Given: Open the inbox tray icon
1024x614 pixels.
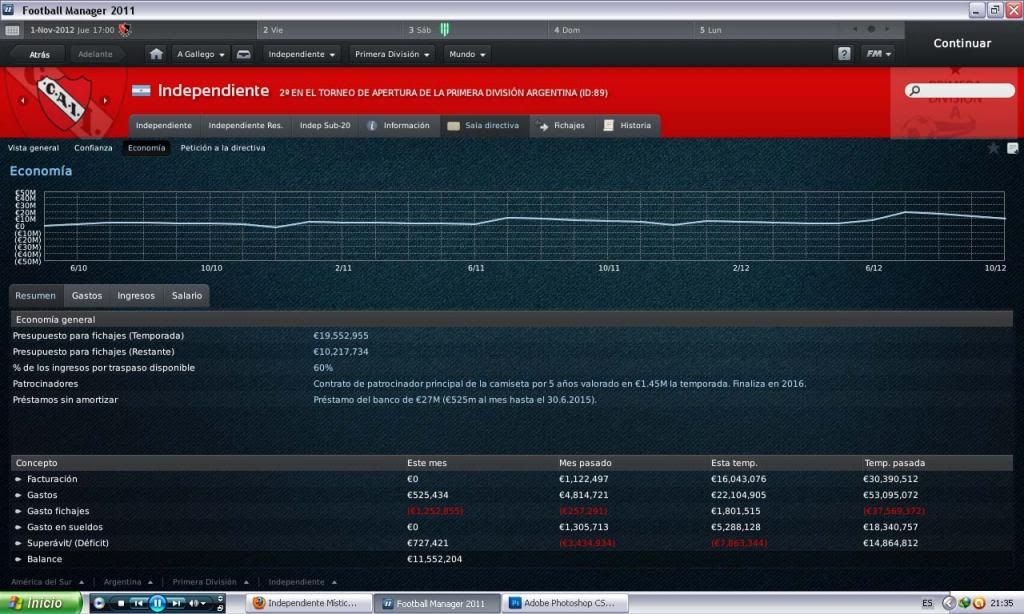Looking at the screenshot, I should coord(244,54).
